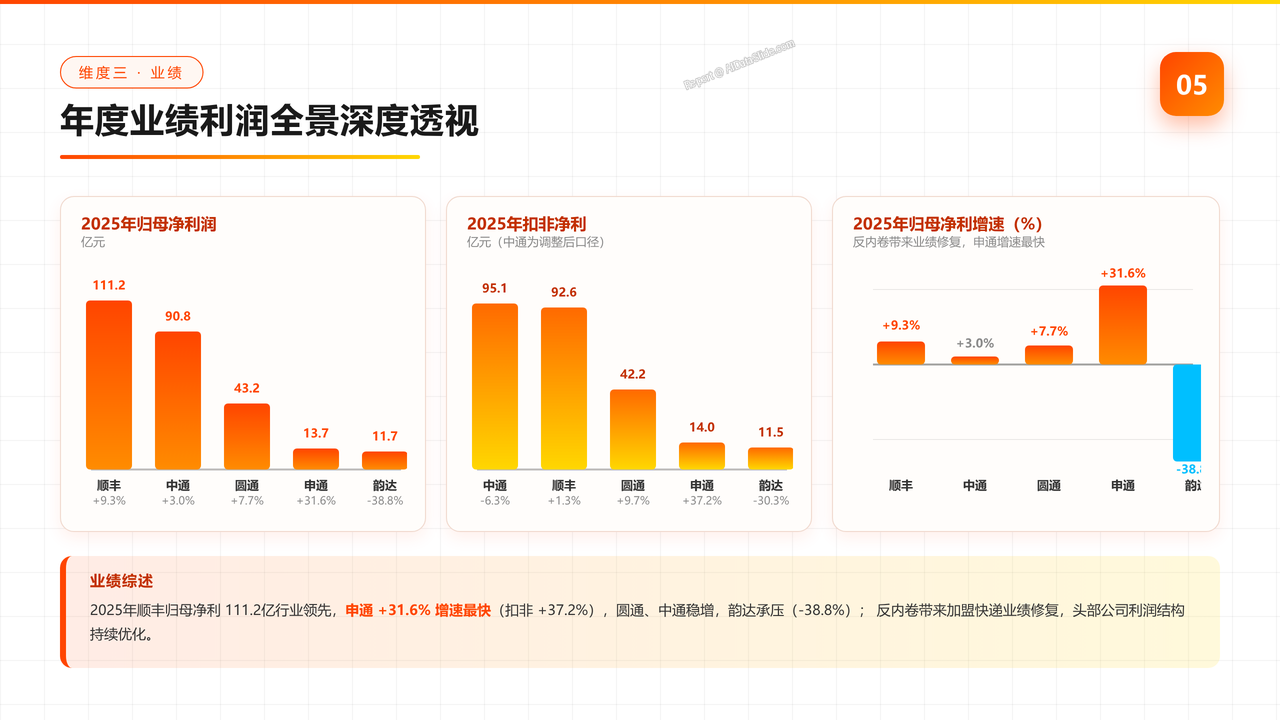Screen dimensions: 1280x720
Task: Click the 顺丰 axis label in the 增速 chart
Action: (x=901, y=485)
